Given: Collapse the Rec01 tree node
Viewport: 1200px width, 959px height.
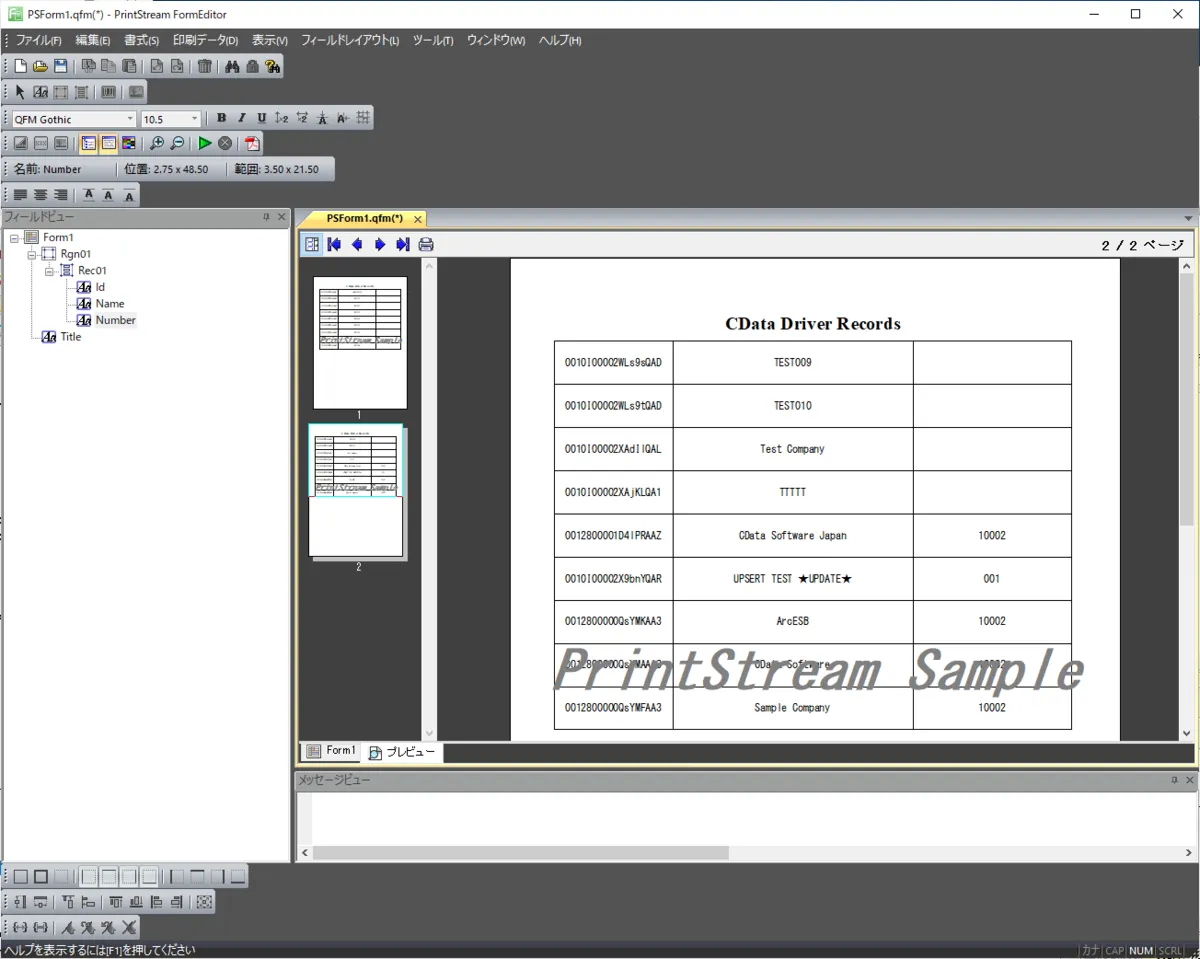Looking at the screenshot, I should click(x=49, y=271).
